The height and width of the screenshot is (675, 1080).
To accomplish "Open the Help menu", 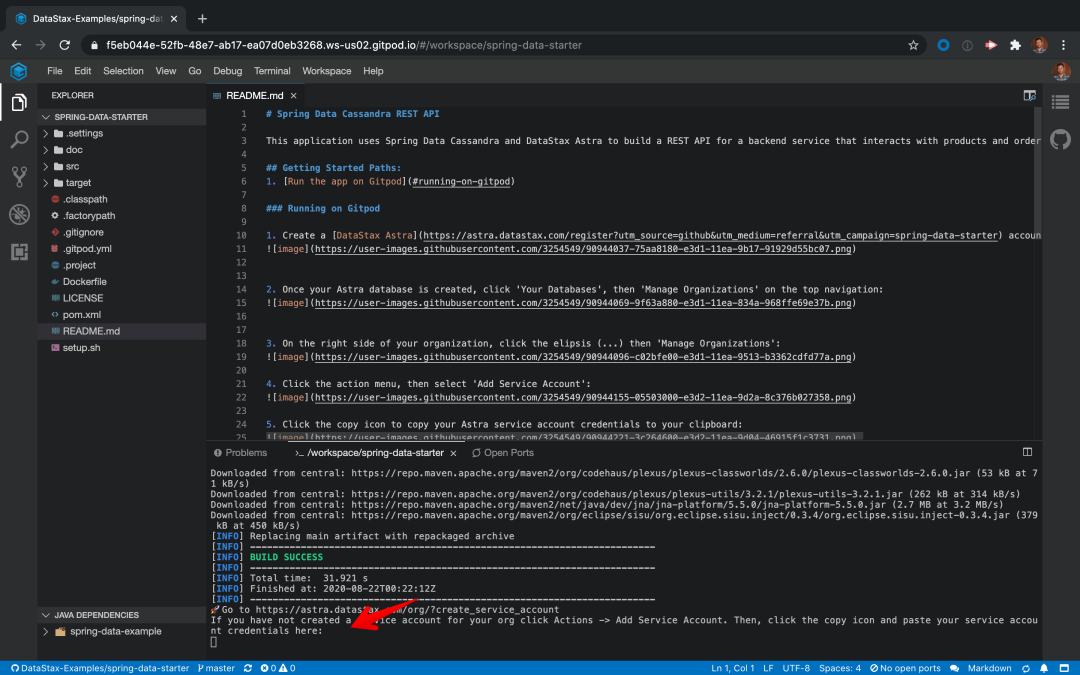I will 373,71.
